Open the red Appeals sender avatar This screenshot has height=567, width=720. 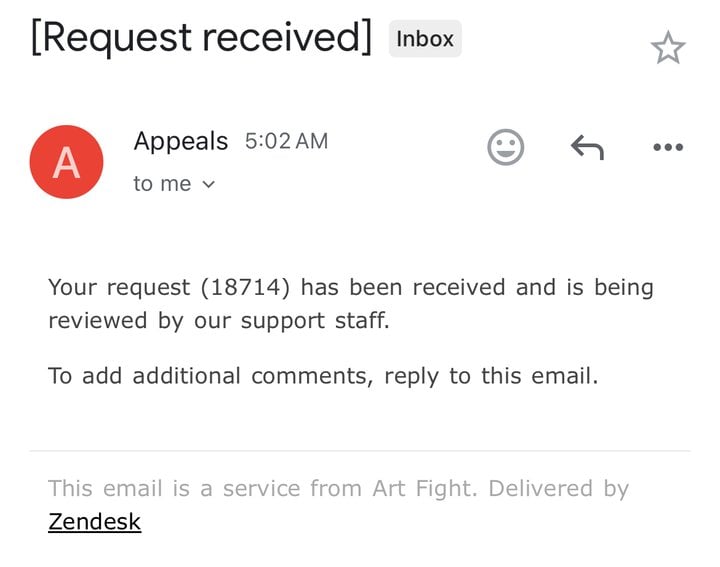[67, 162]
